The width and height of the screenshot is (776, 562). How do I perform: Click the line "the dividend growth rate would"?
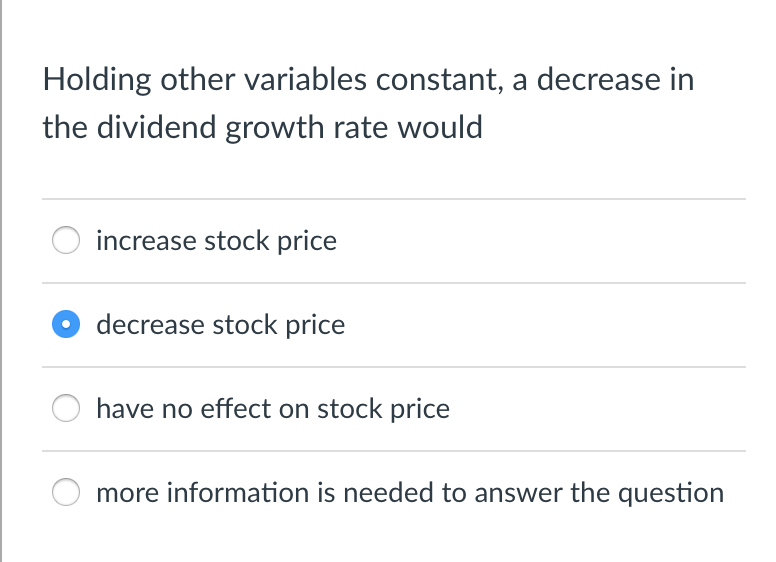point(262,127)
